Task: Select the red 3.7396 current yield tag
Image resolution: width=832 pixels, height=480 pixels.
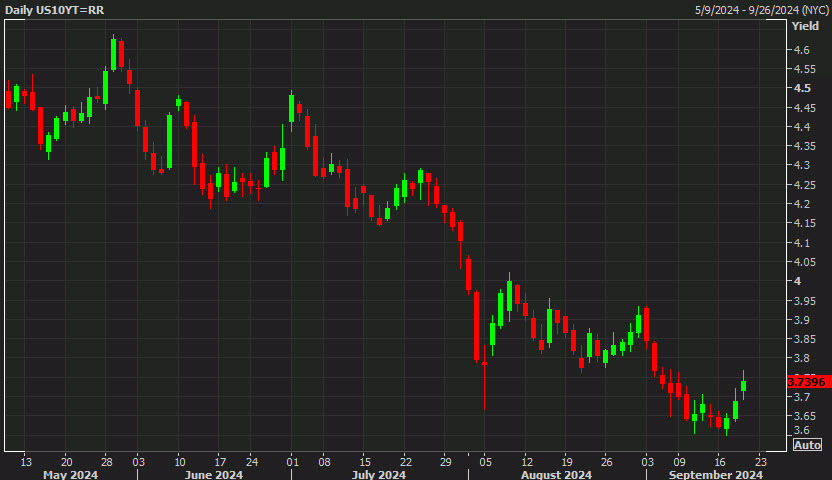Action: (807, 382)
